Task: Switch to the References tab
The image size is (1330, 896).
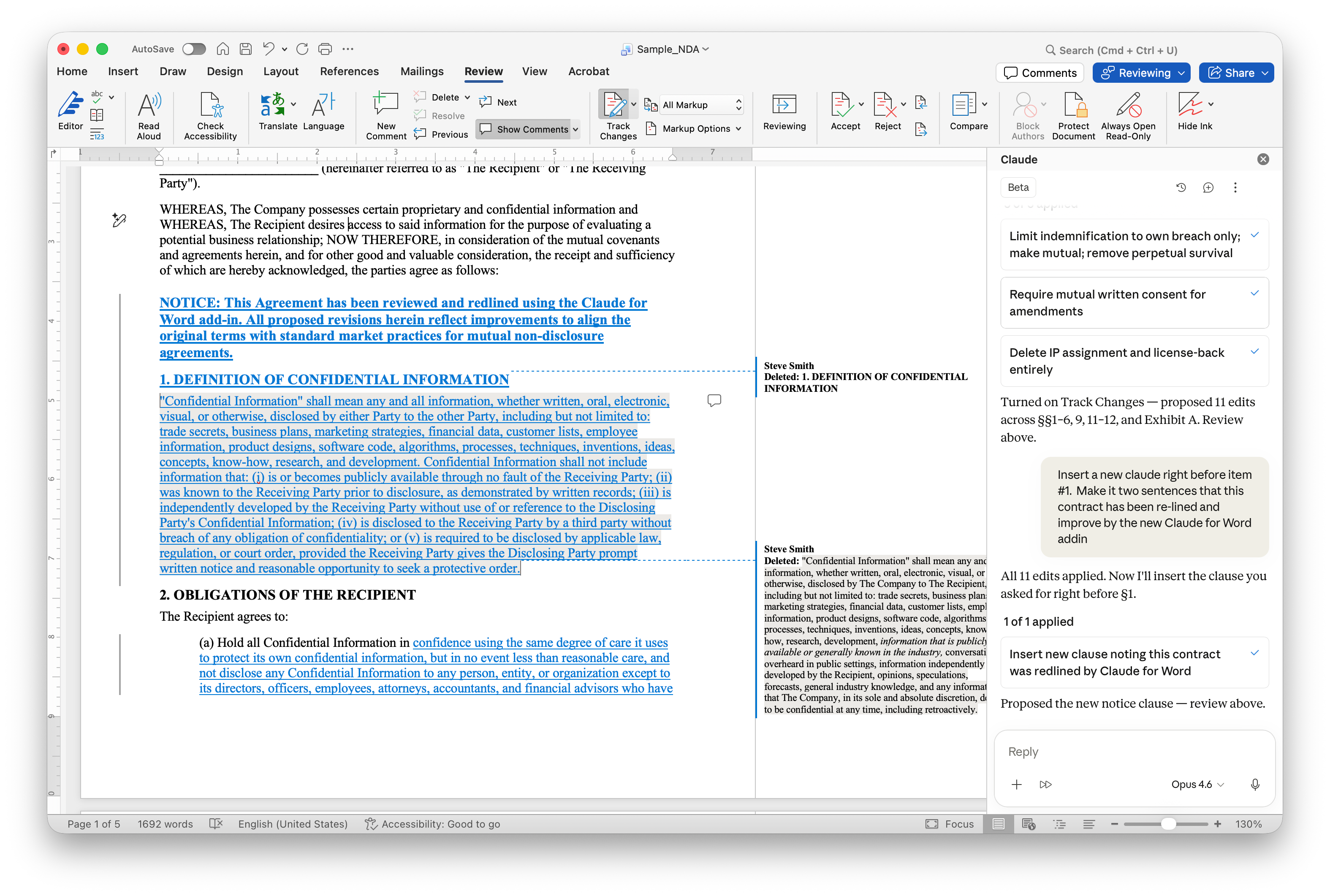Action: (x=349, y=71)
